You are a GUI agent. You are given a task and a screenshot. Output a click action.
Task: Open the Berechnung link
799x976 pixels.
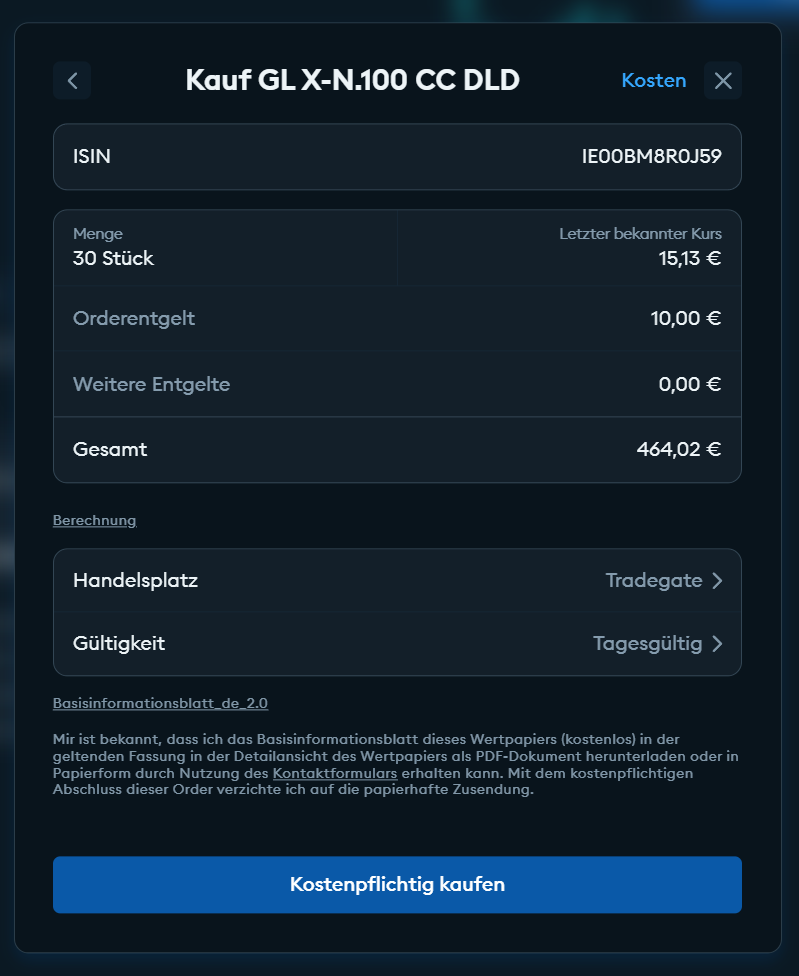94,521
